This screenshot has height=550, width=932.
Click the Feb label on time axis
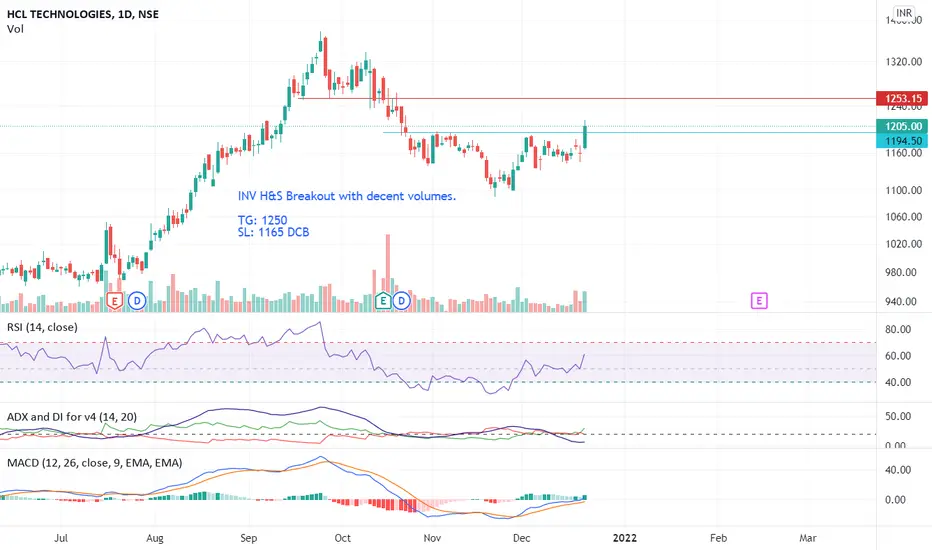pos(719,538)
